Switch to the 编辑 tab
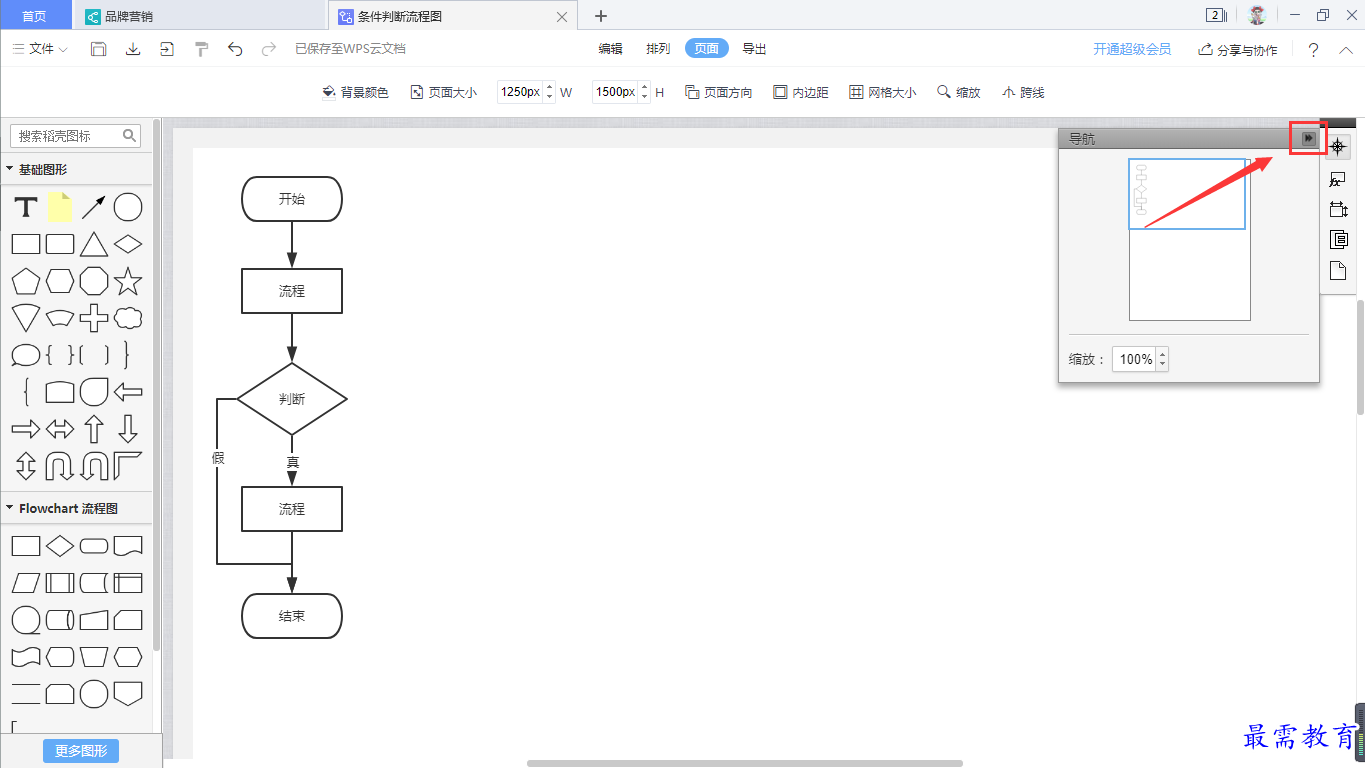1365x768 pixels. [610, 48]
